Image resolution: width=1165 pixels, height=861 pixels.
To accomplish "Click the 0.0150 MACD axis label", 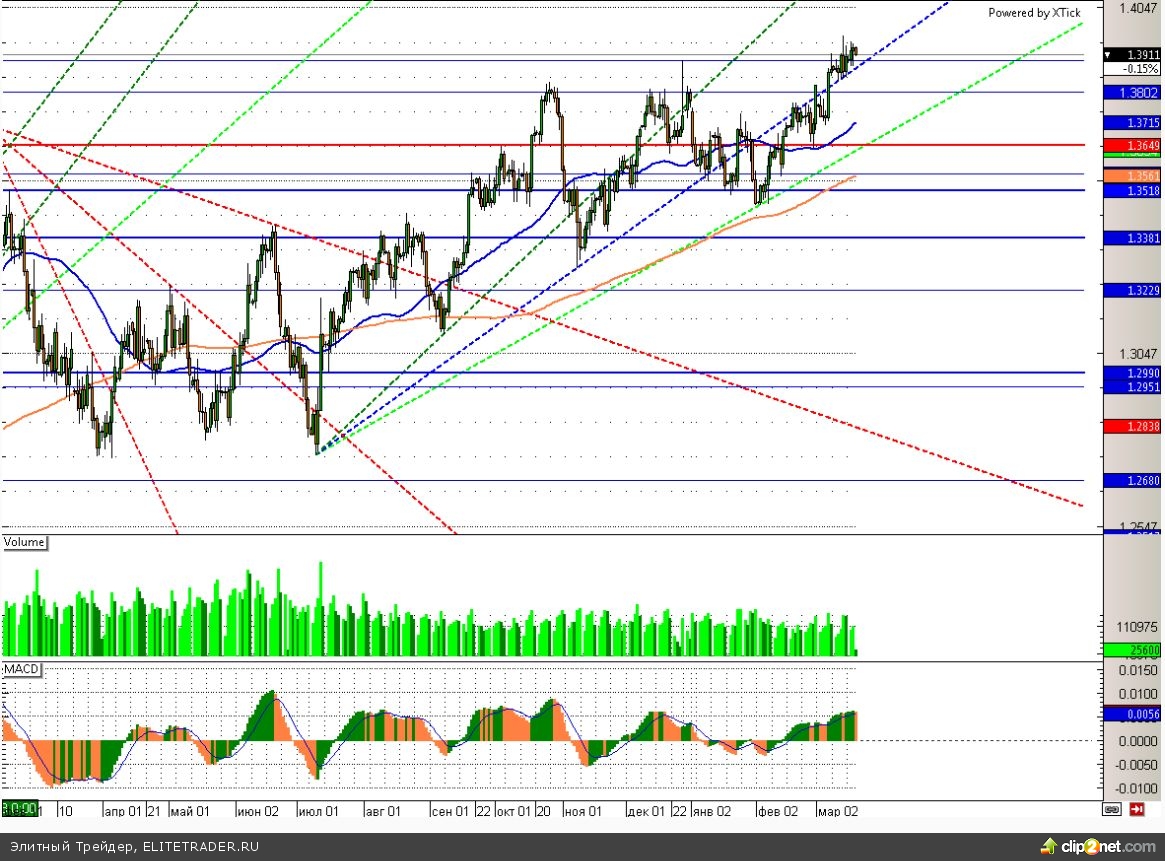I will [1138, 671].
